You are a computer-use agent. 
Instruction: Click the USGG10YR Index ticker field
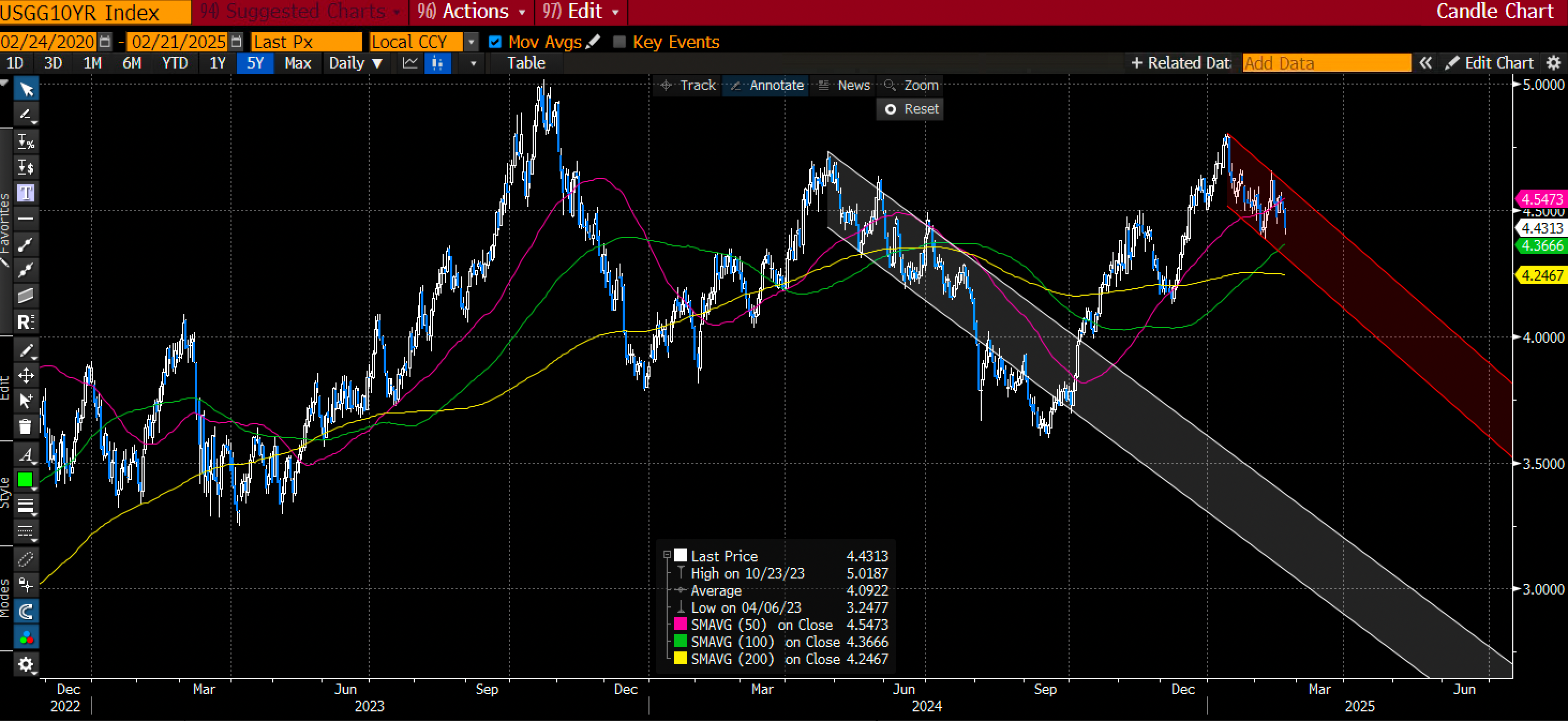[x=95, y=12]
